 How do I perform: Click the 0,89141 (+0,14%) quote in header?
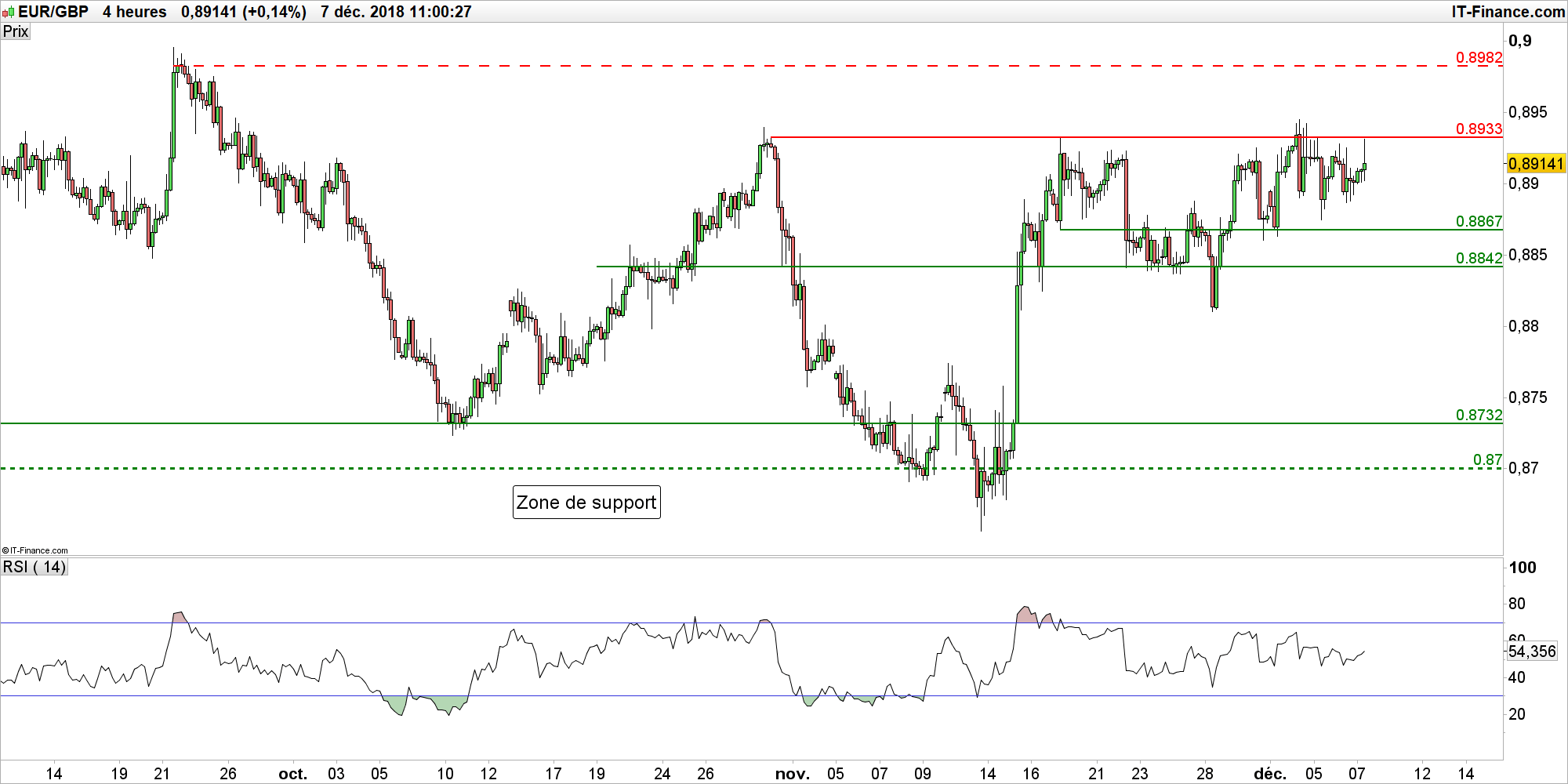coord(244,12)
